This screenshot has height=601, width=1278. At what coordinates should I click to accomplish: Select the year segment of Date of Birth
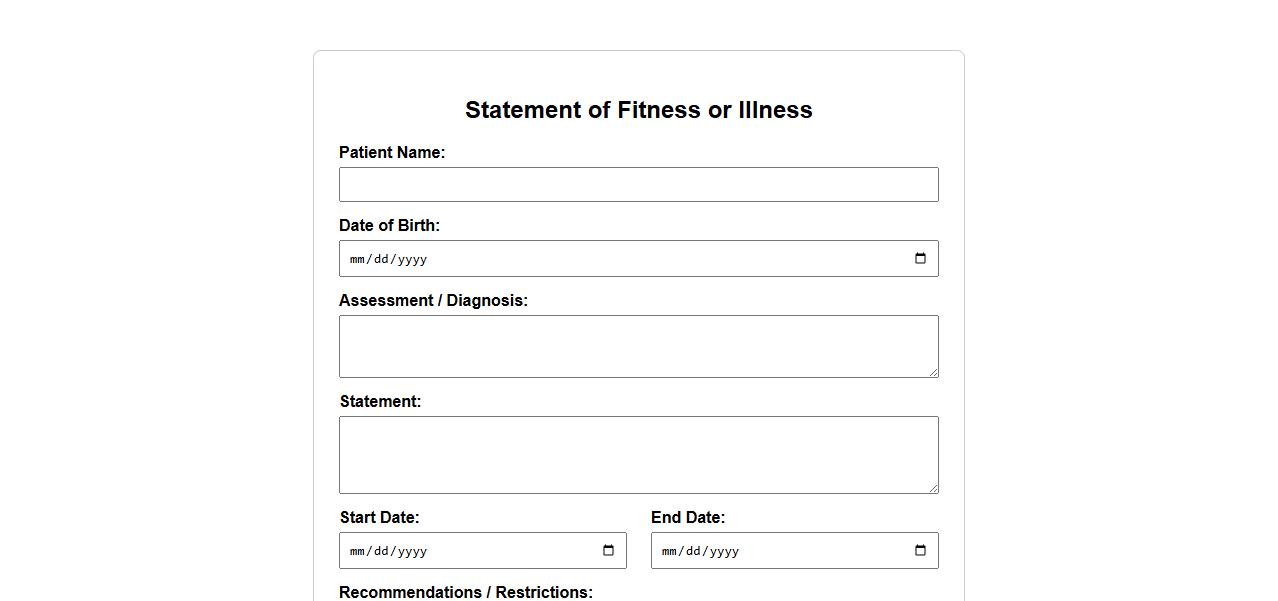[411, 260]
